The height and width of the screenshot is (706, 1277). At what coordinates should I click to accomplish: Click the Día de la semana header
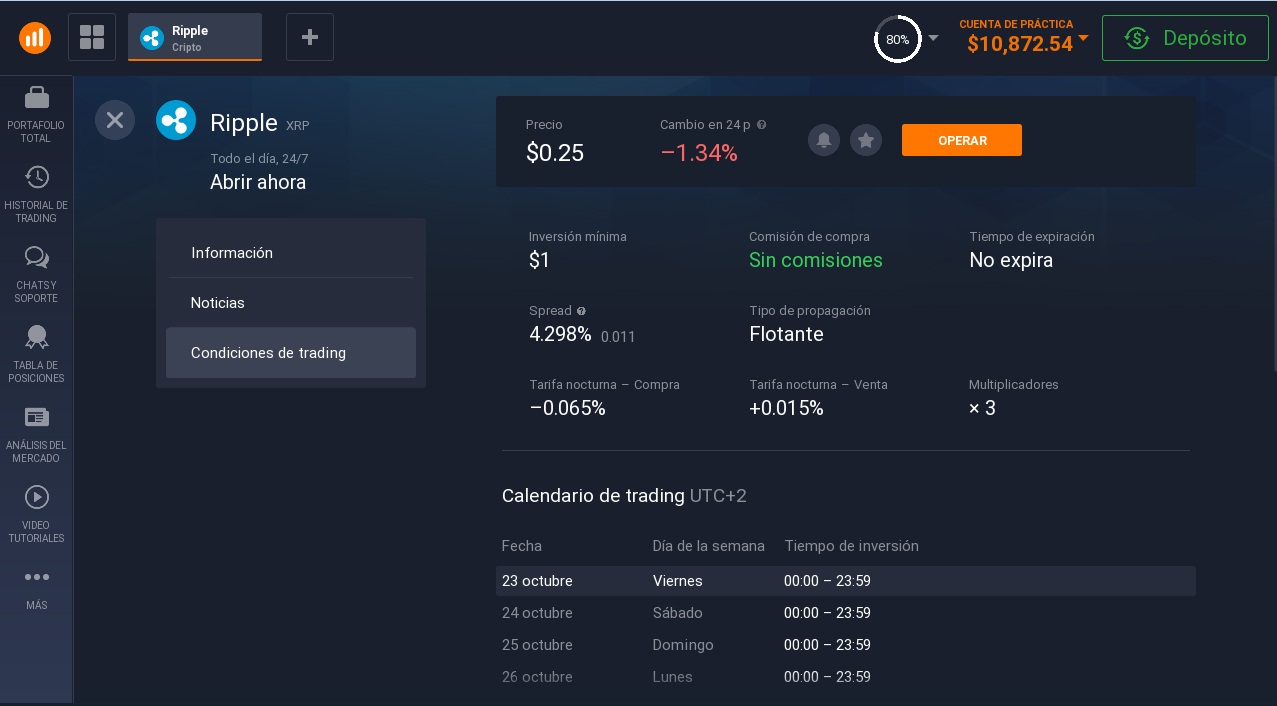point(709,546)
